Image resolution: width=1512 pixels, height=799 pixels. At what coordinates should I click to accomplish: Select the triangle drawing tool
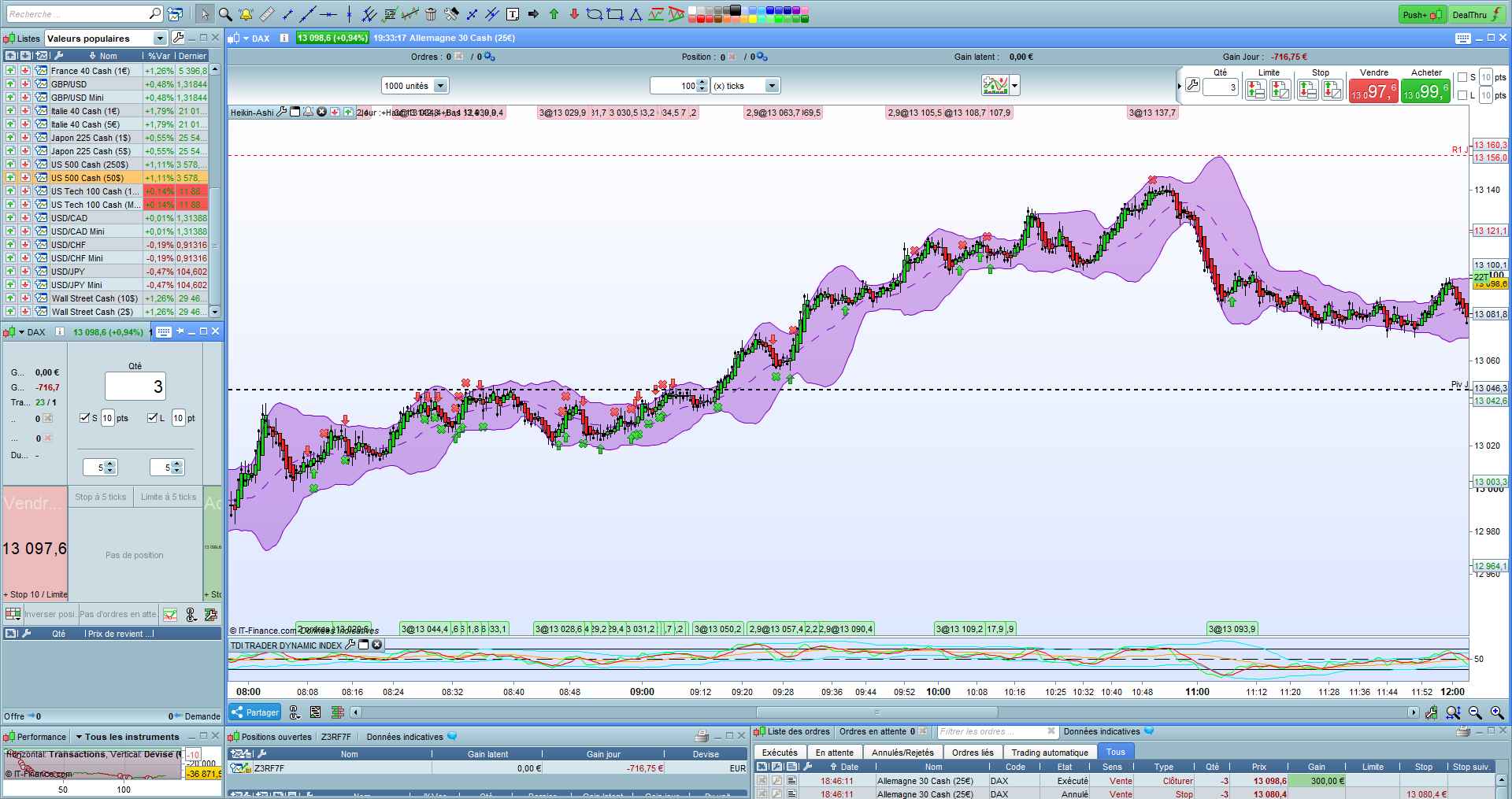[x=636, y=14]
